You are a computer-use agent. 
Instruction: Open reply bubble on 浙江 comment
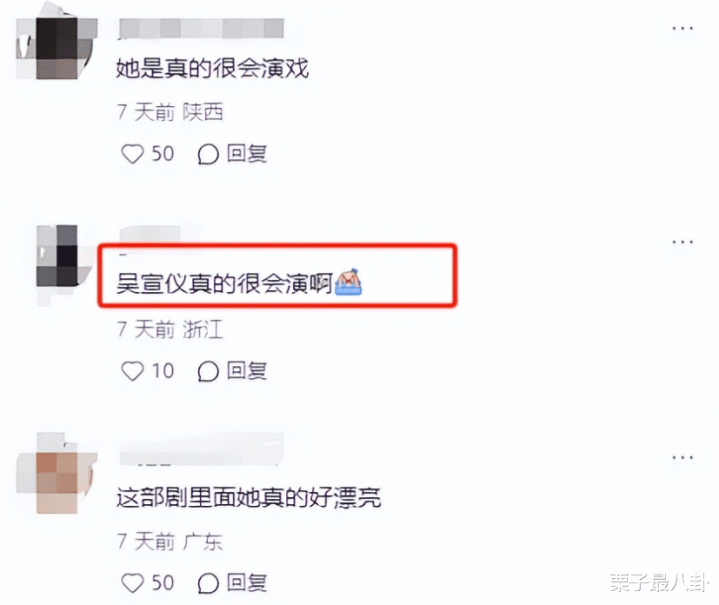(208, 371)
